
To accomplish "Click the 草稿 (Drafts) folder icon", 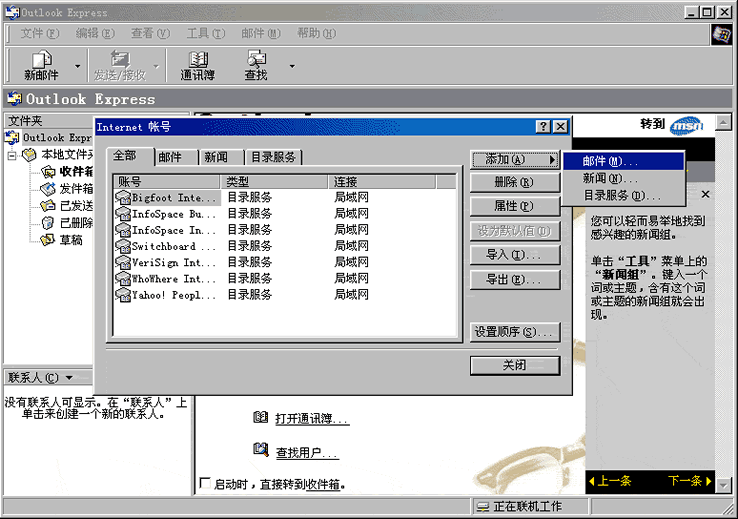I will [x=47, y=240].
